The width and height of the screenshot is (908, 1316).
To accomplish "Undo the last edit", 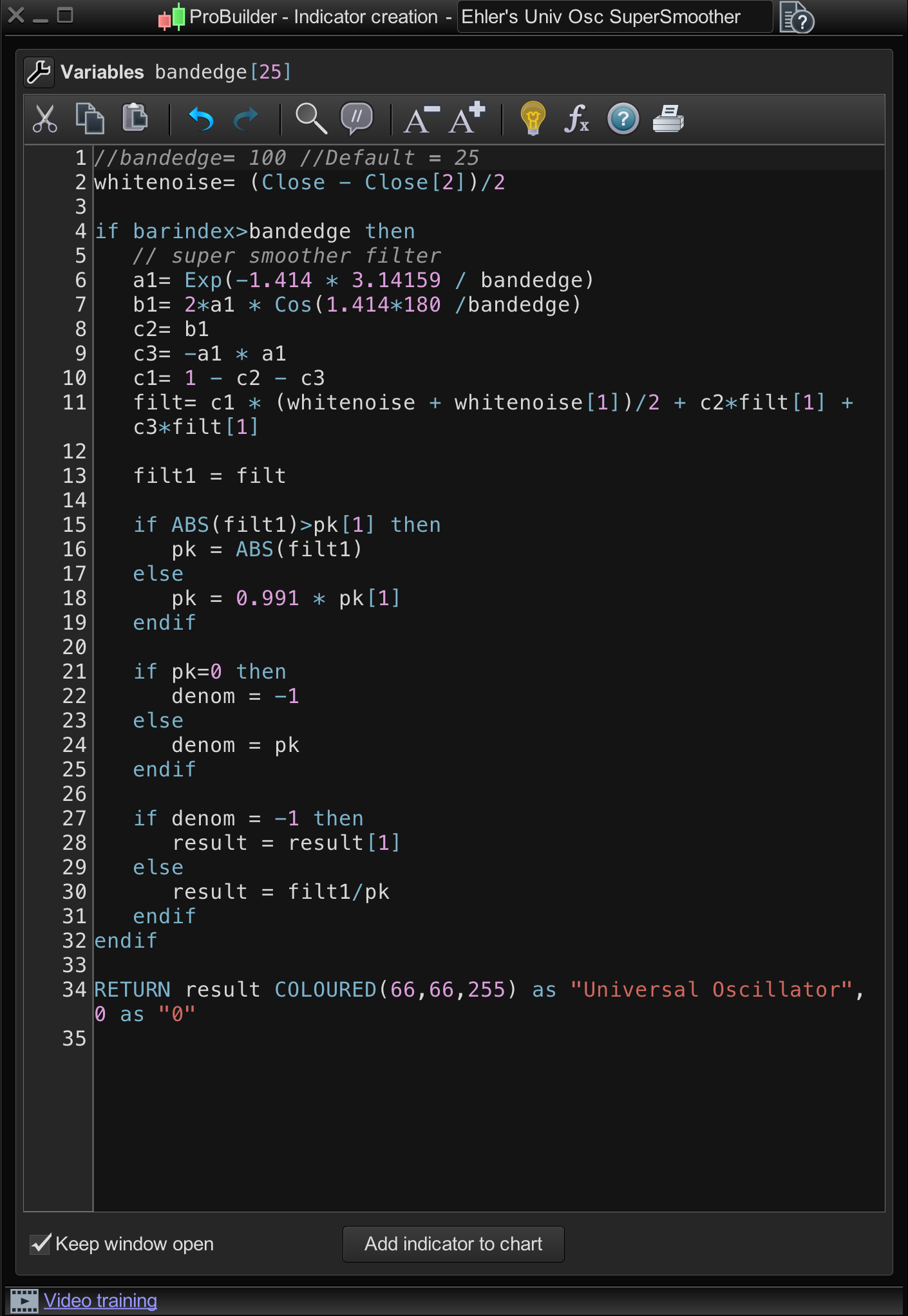I will (x=201, y=119).
